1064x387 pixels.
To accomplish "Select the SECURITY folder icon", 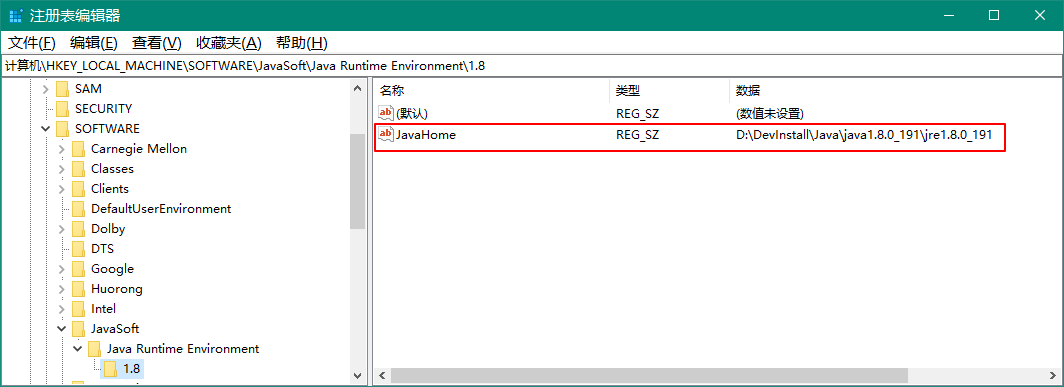I will click(x=62, y=109).
